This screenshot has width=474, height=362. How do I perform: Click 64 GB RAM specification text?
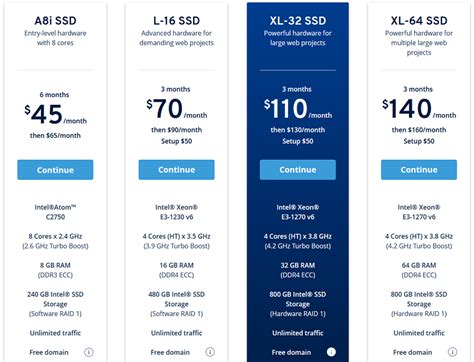point(419,265)
